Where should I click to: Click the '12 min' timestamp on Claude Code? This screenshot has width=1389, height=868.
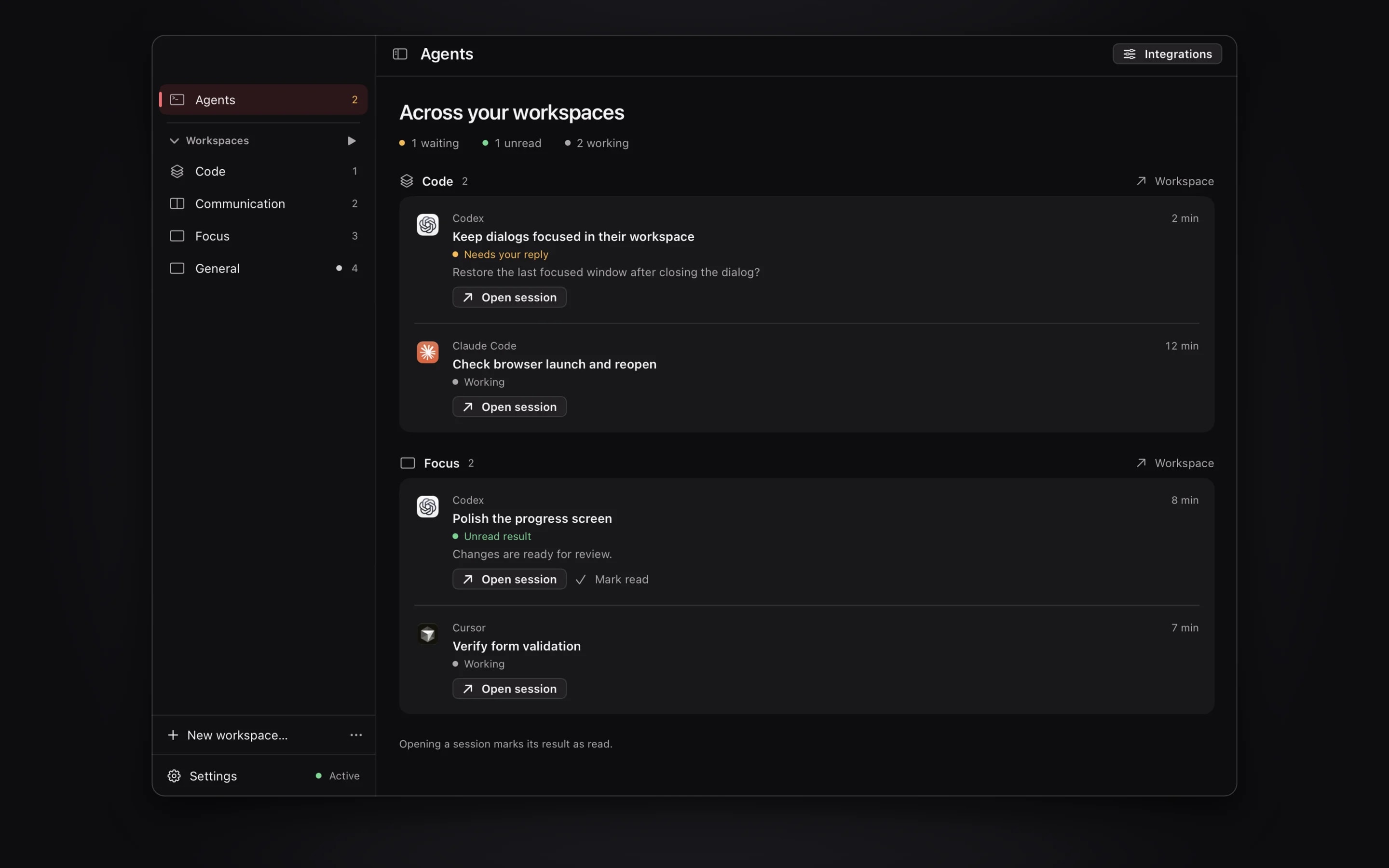pos(1182,346)
